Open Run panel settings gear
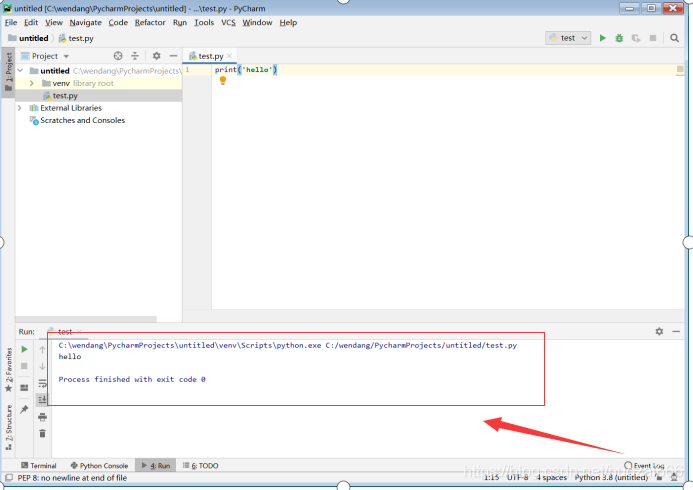The image size is (693, 490). (659, 331)
